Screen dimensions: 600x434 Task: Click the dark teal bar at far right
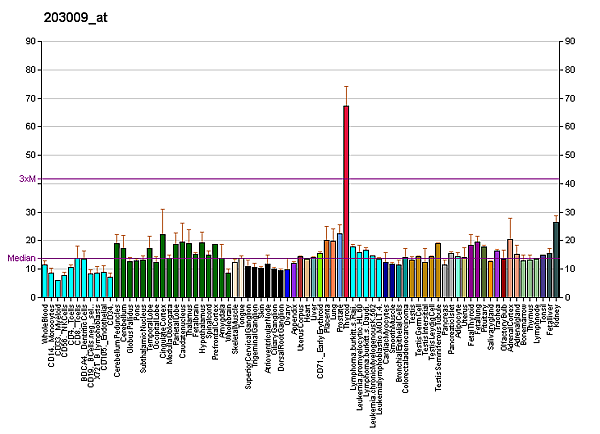[x=556, y=260]
